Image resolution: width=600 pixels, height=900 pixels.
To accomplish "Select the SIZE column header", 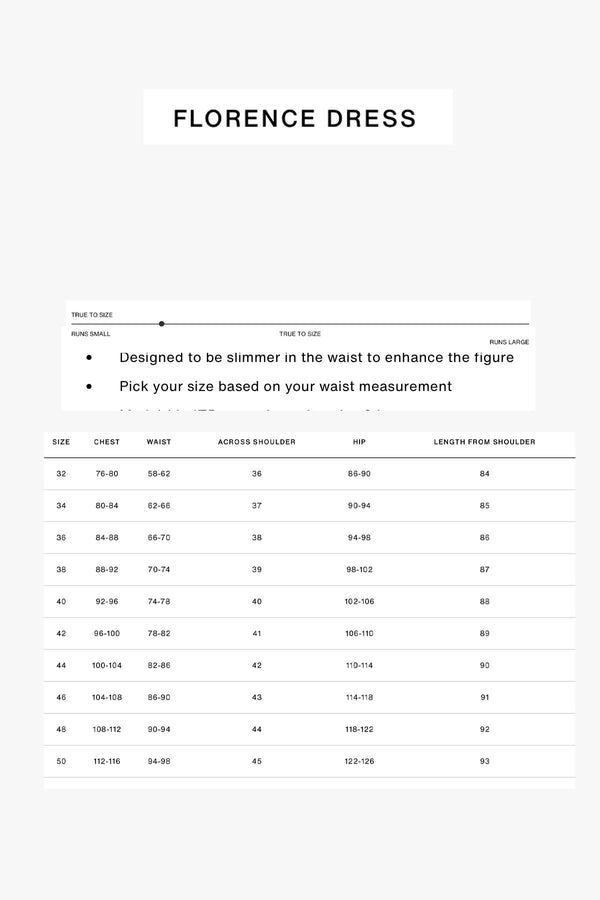I will pyautogui.click(x=62, y=442).
